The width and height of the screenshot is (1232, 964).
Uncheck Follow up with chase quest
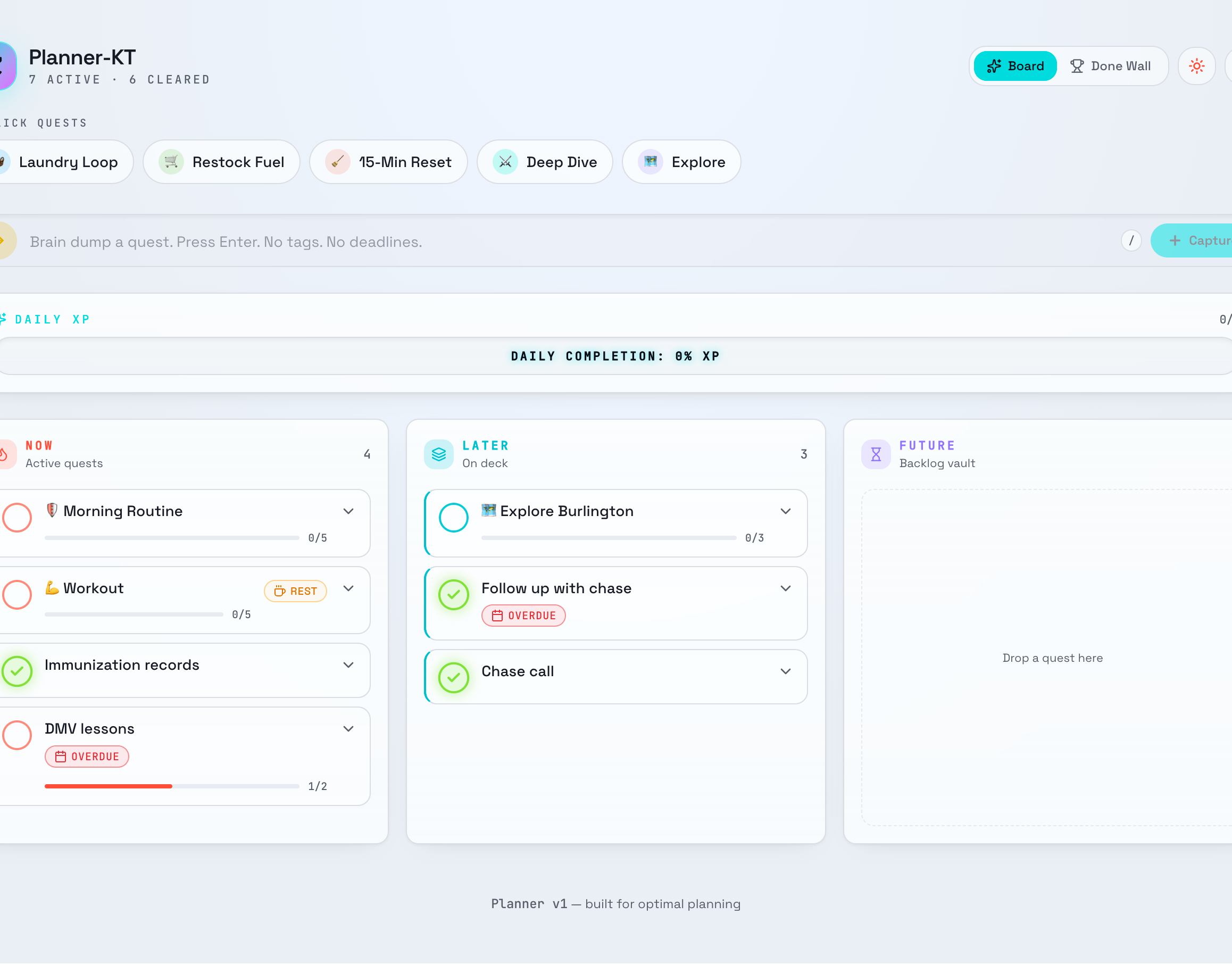(454, 595)
